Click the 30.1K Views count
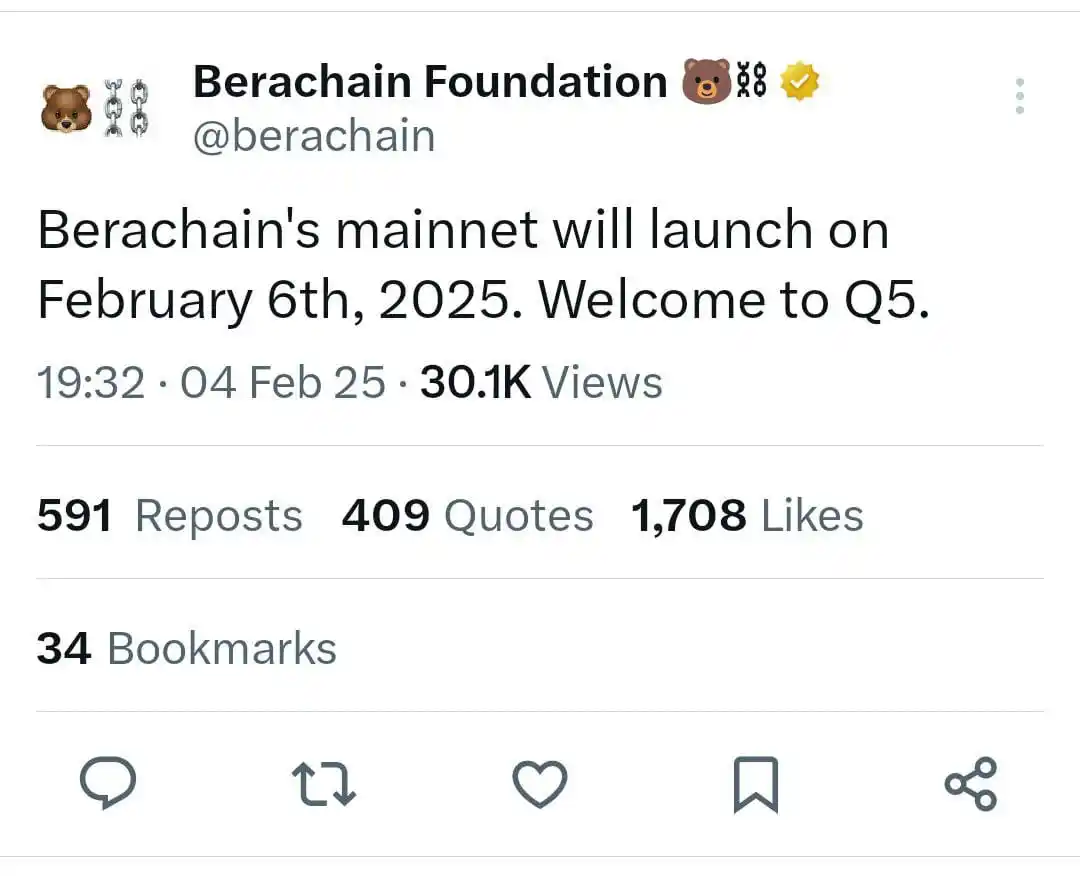Image resolution: width=1080 pixels, height=876 pixels. click(541, 382)
